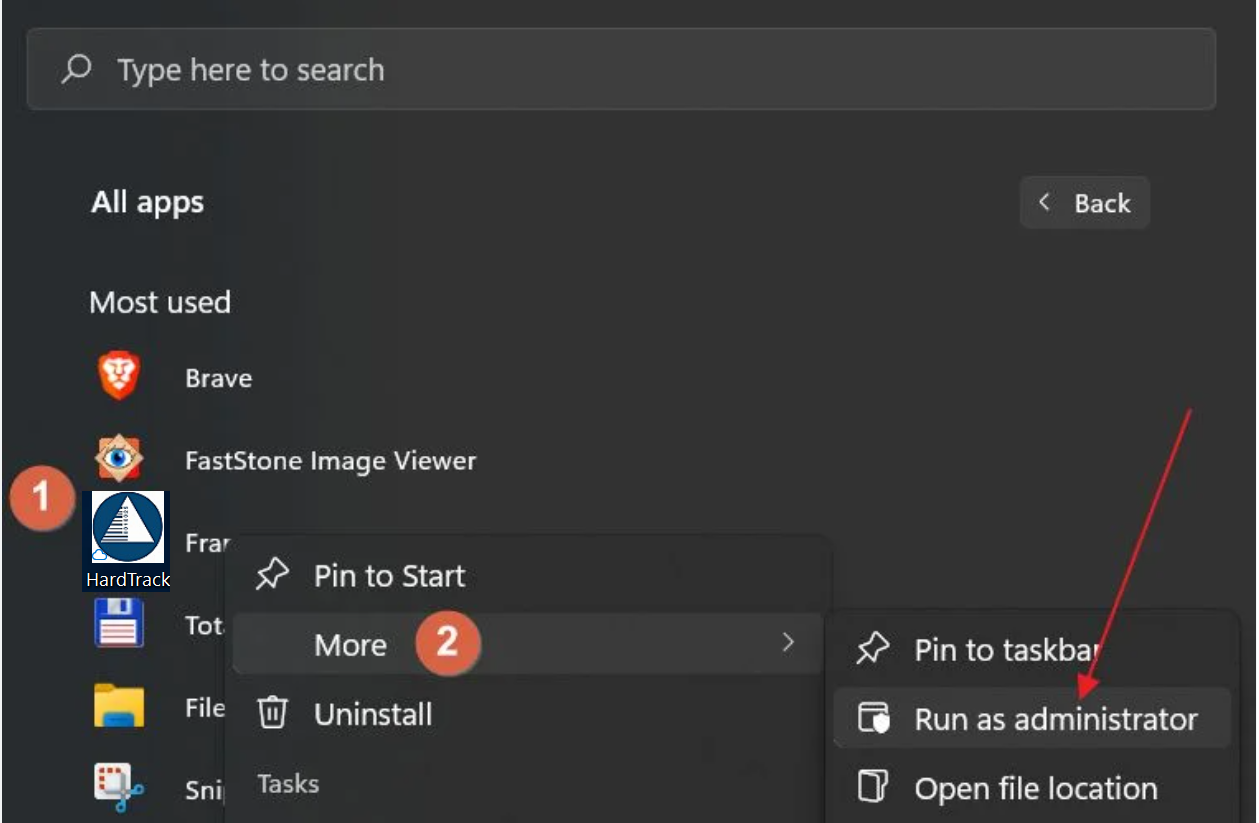The height and width of the screenshot is (823, 1259).
Task: Open the yellow File Explorer folder icon
Action: 119,706
